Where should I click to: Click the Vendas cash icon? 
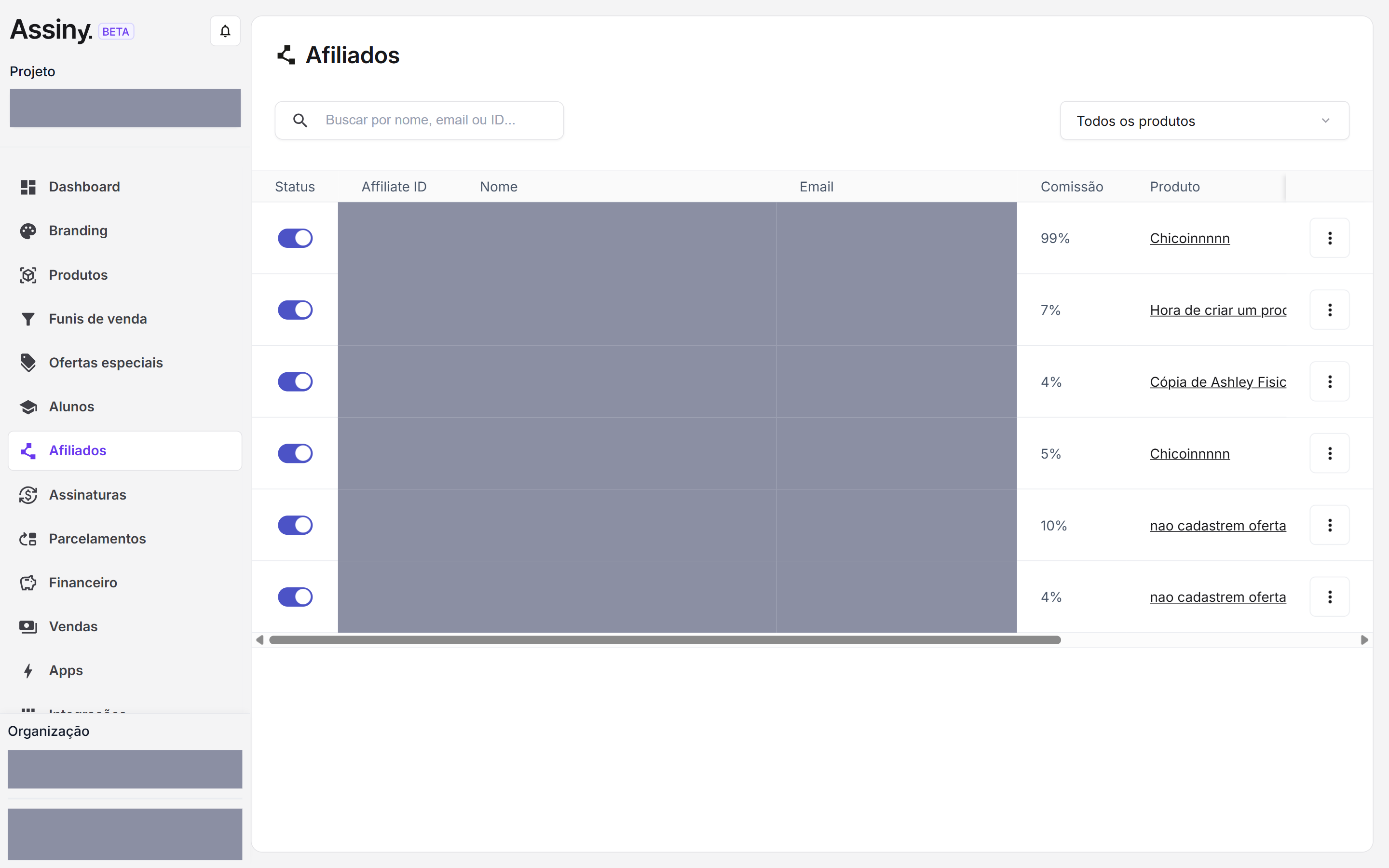tap(28, 626)
